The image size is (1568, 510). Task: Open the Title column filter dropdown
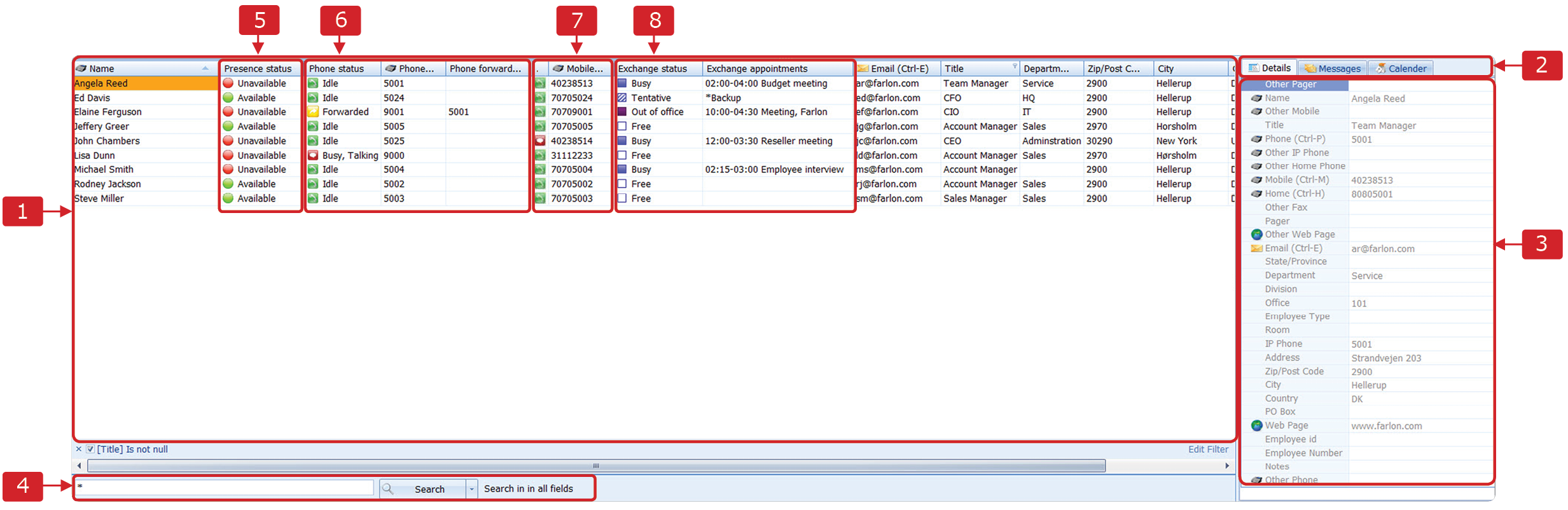click(1015, 67)
